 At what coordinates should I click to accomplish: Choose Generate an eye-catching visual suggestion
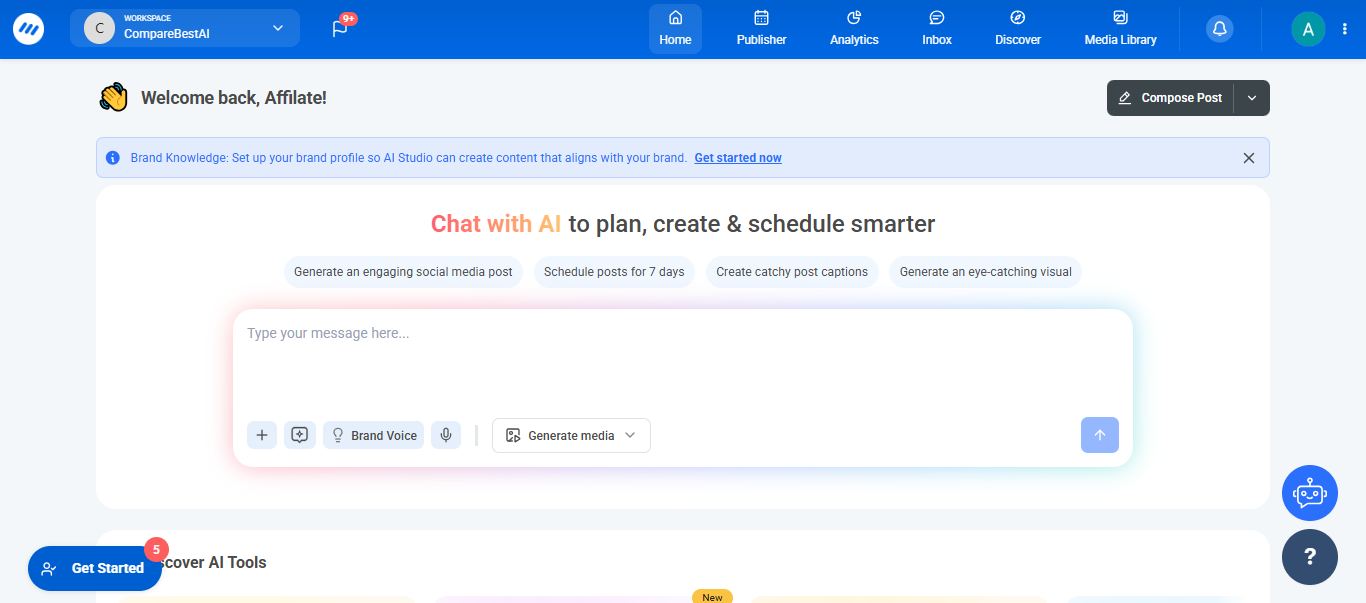click(985, 272)
